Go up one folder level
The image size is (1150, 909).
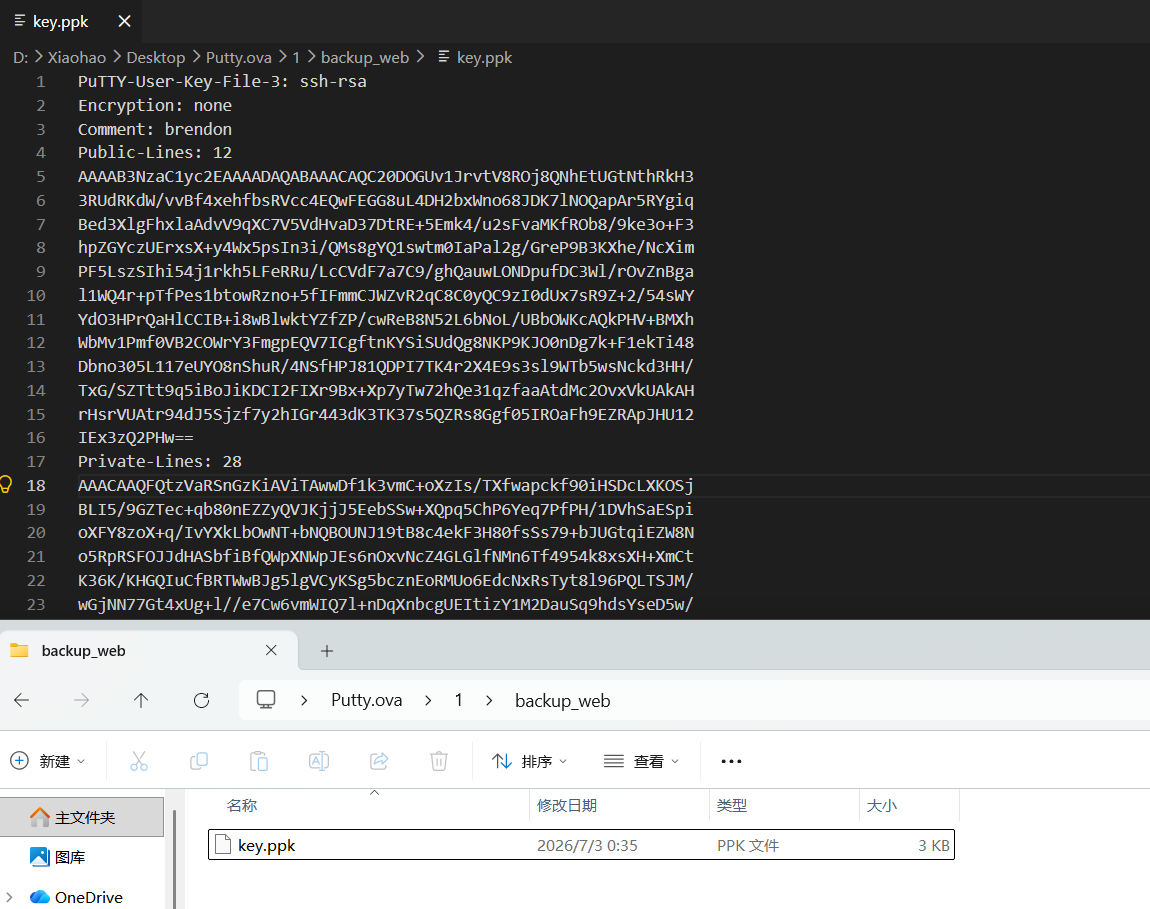coord(141,700)
